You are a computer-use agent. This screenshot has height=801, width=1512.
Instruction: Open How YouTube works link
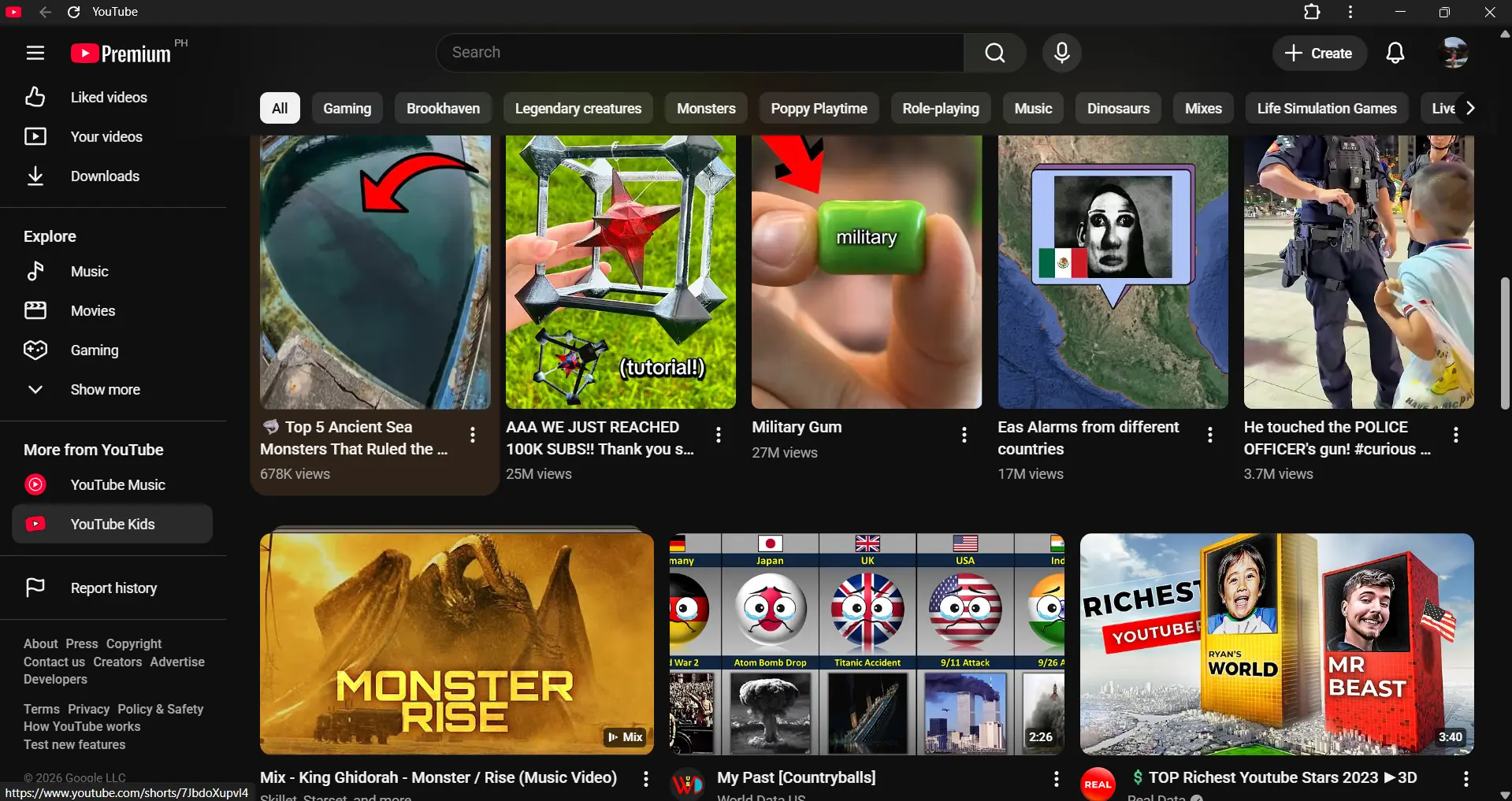point(82,726)
